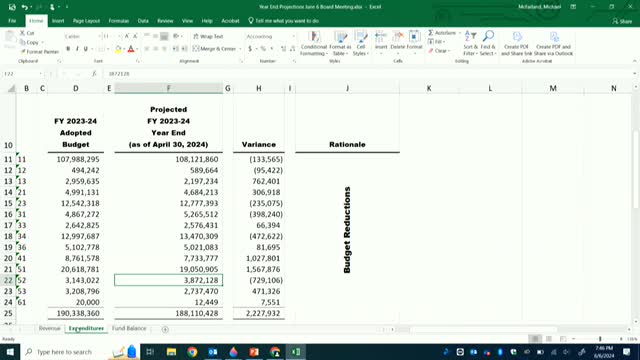Click Increase Decimal icon
640x360 pixels.
pyautogui.click(x=284, y=49)
